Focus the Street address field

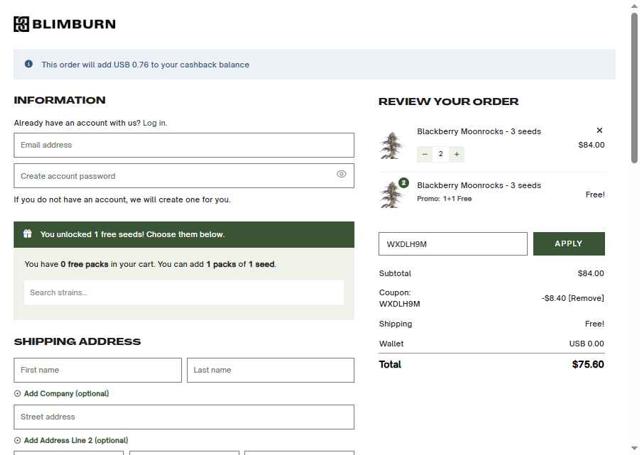184,417
